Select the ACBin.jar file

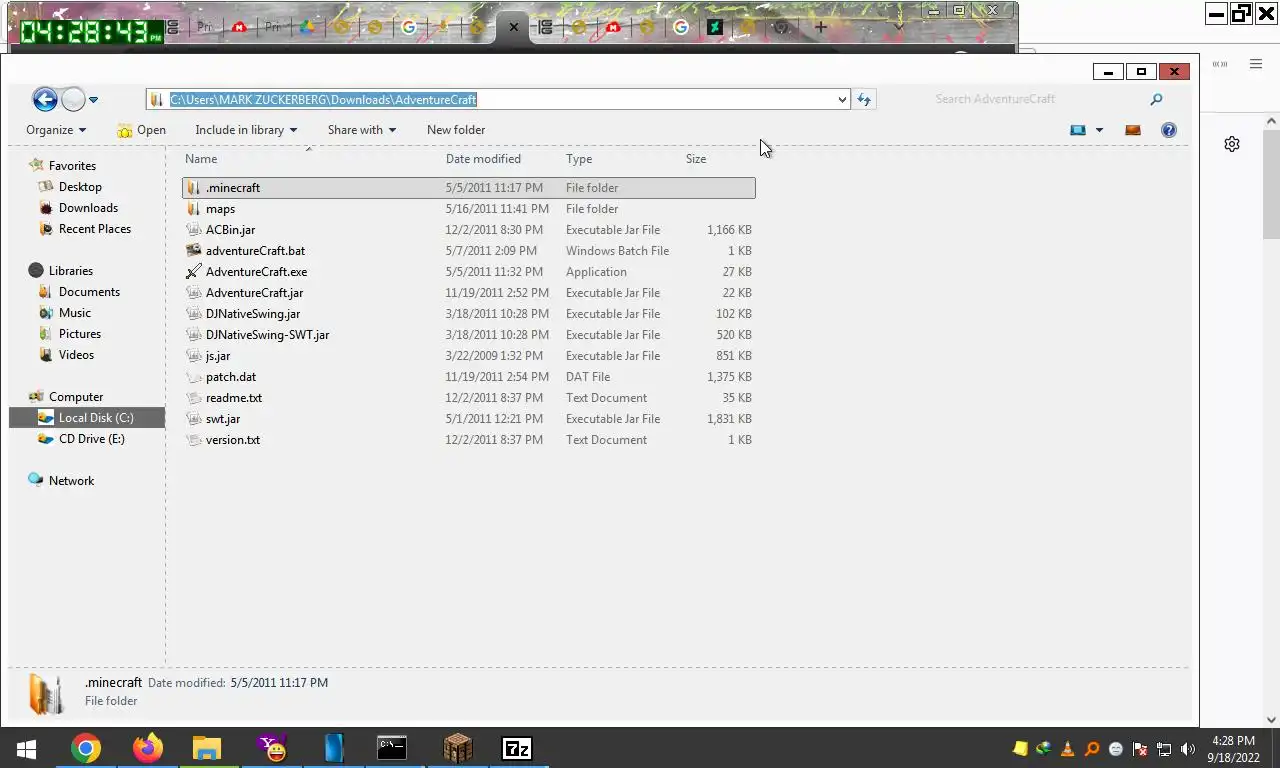(468, 230)
